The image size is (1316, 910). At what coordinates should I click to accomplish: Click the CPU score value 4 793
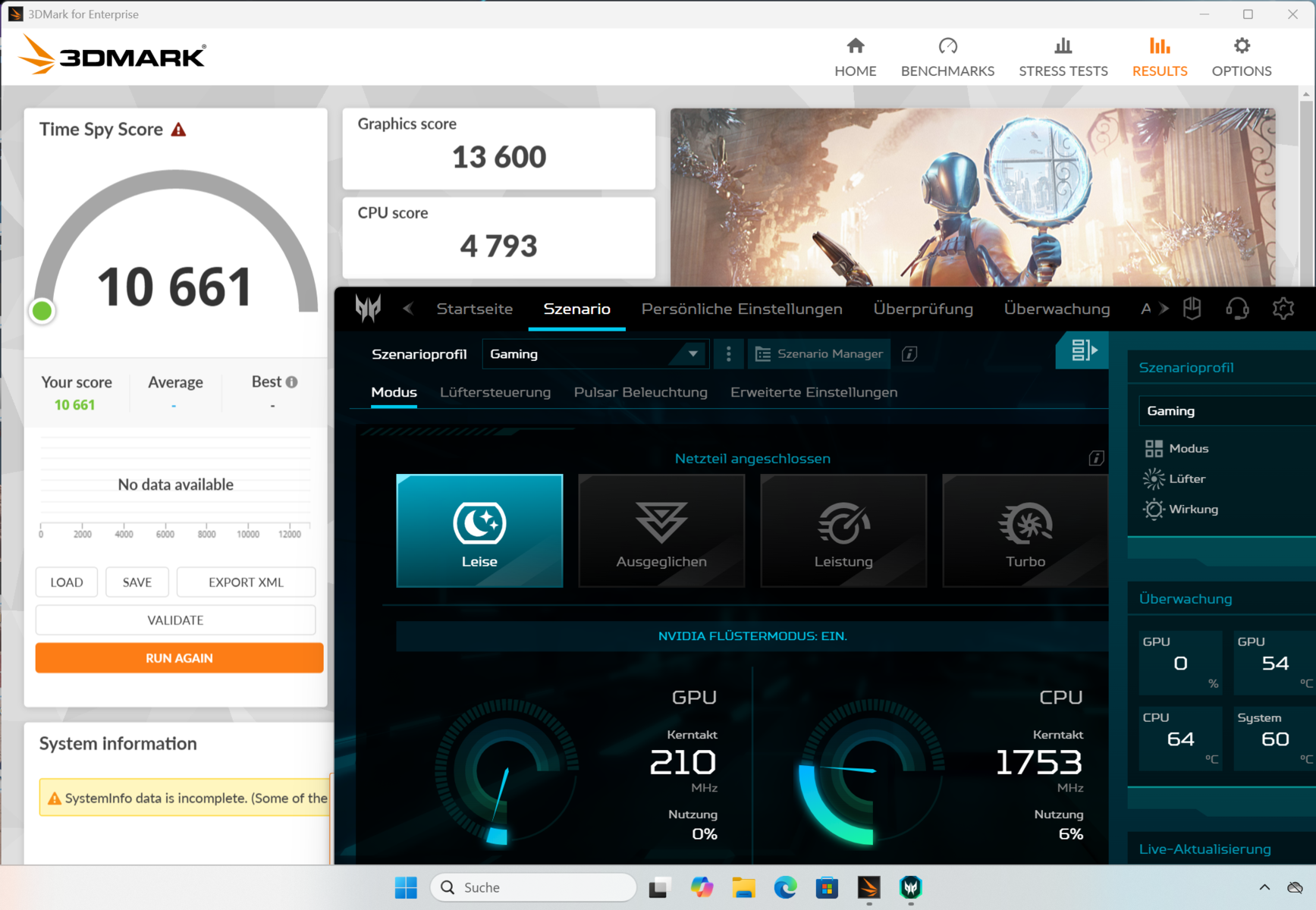point(499,246)
